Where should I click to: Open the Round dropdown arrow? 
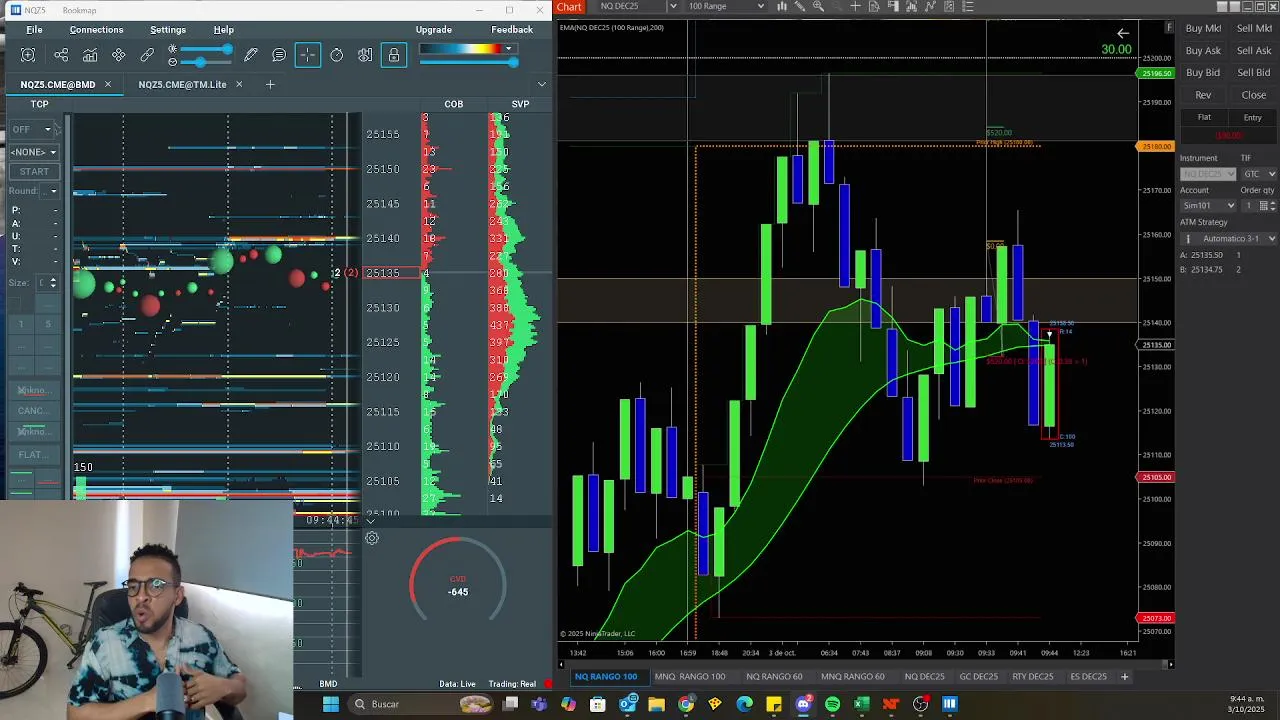53,191
